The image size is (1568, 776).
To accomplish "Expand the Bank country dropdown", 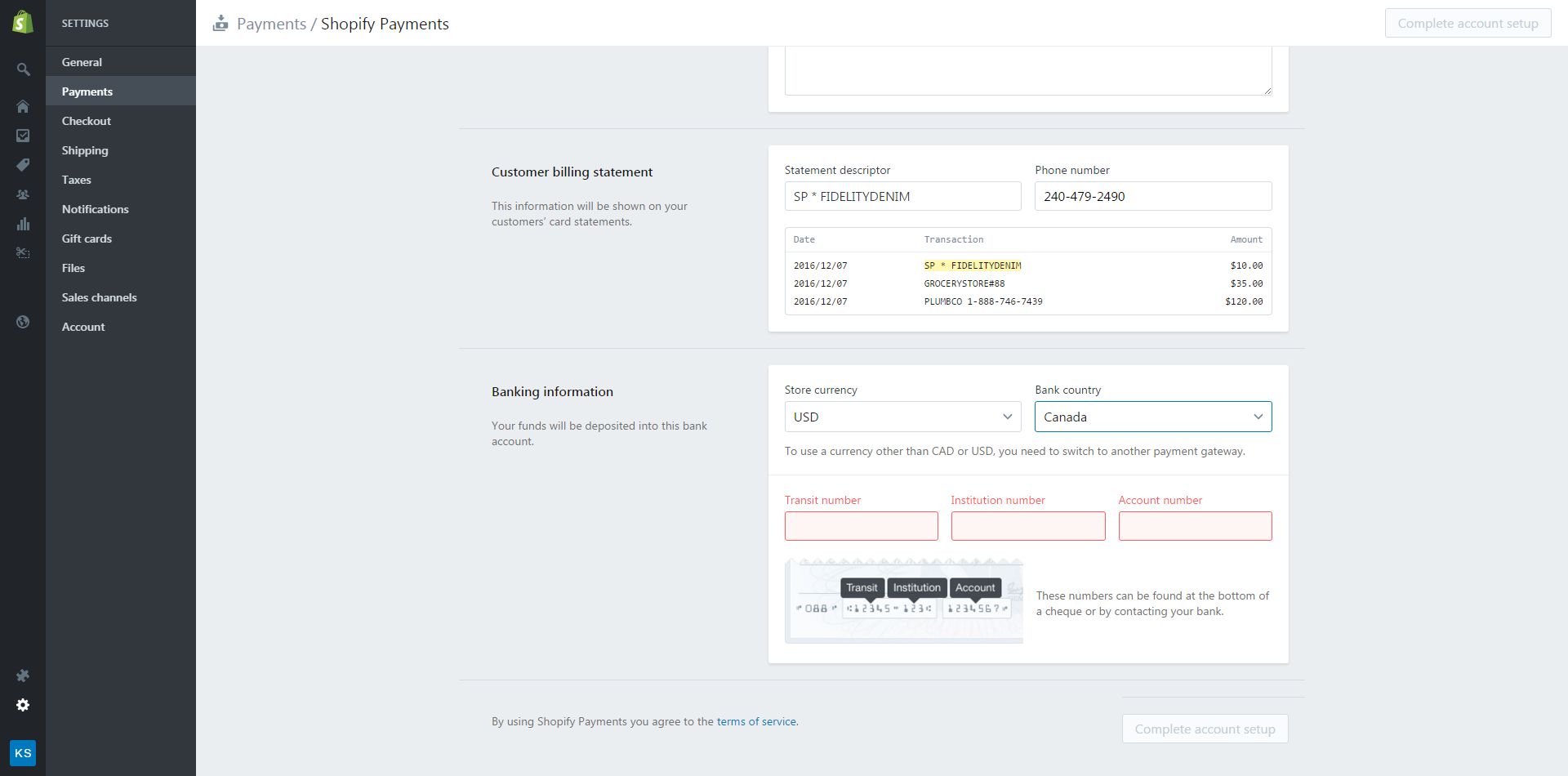I will point(1152,417).
